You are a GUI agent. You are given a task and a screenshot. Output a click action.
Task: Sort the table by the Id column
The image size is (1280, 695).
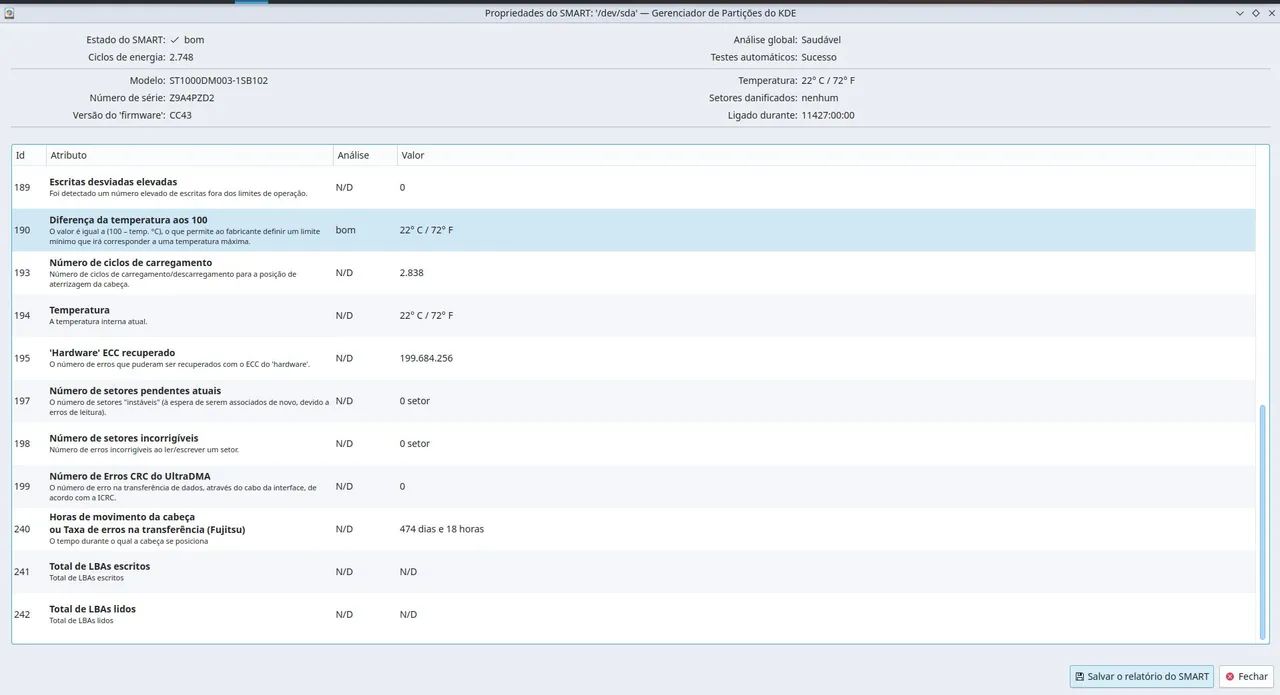tap(28, 155)
